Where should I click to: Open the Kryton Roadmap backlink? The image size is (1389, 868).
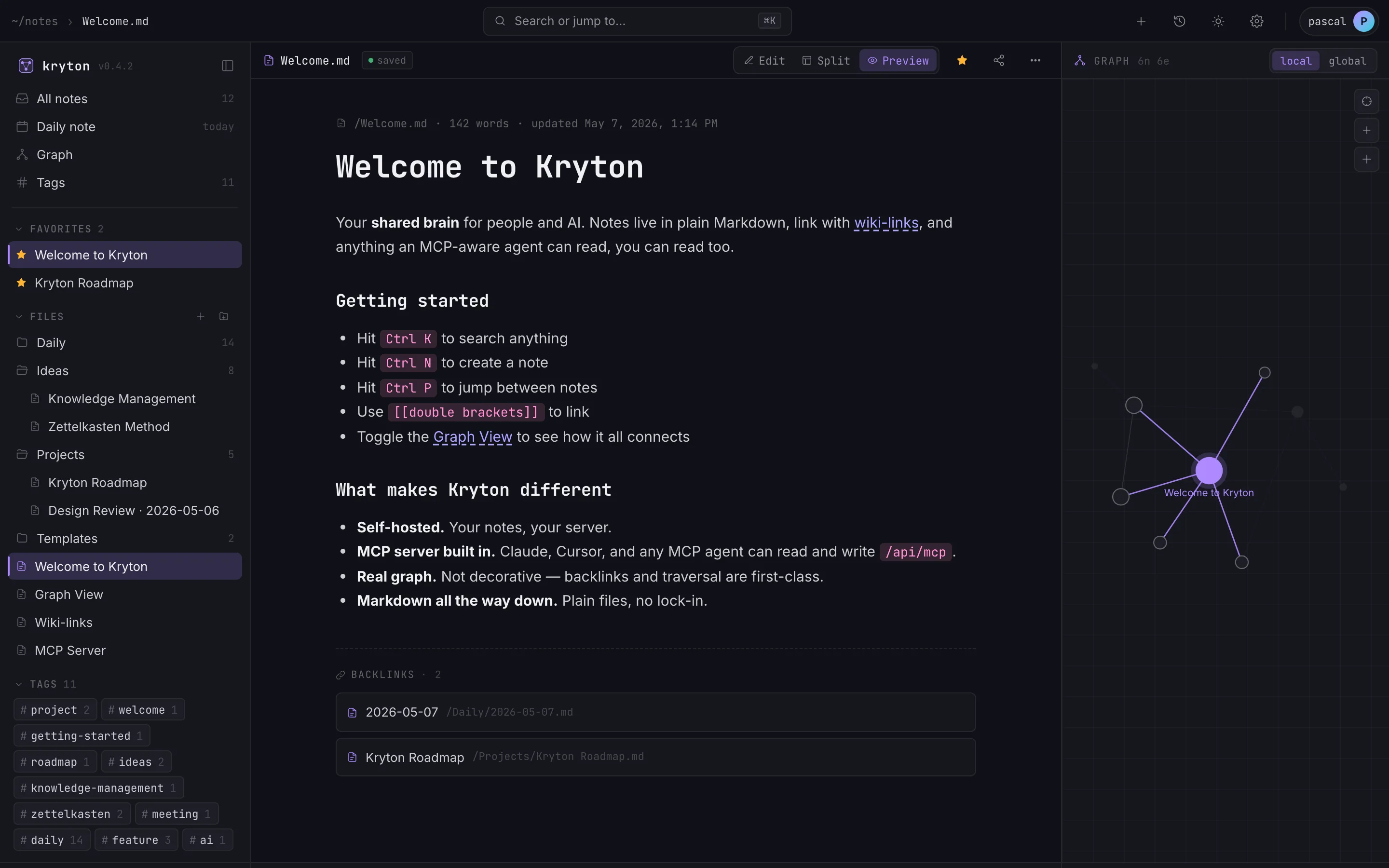pos(655,757)
